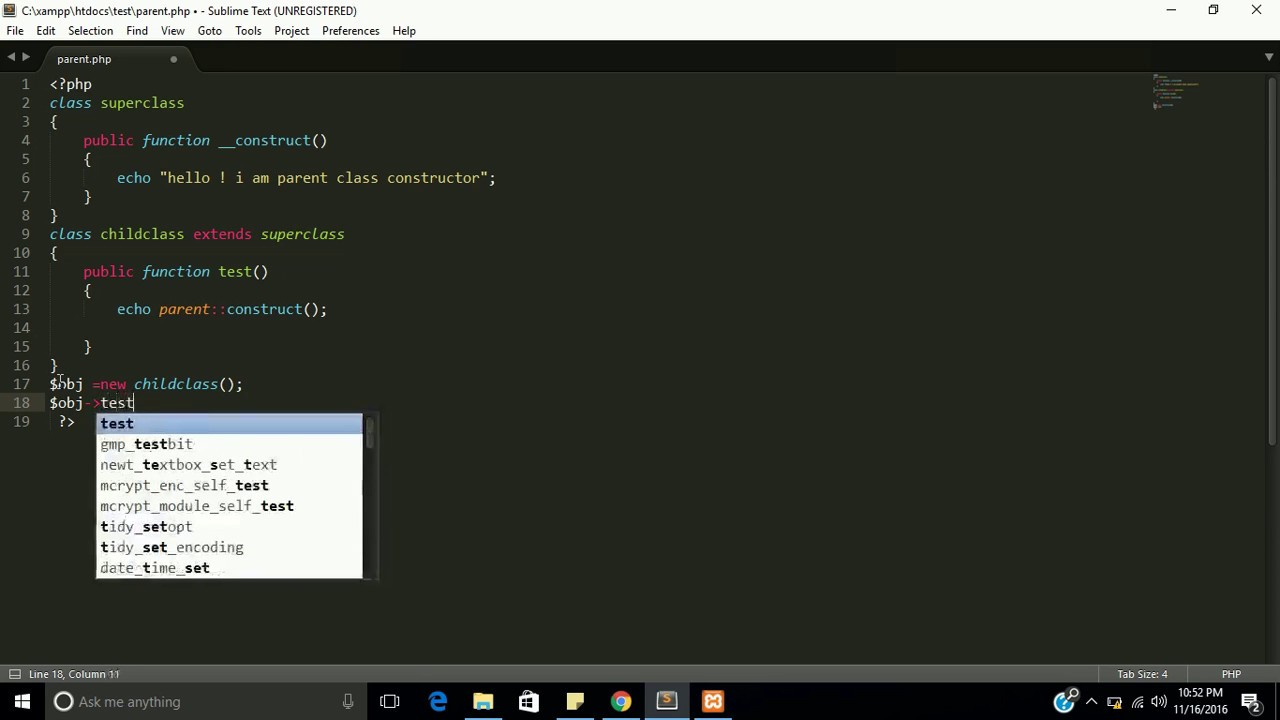Switch to Sublime Text taskbar icon
Image resolution: width=1280 pixels, height=720 pixels.
[667, 702]
